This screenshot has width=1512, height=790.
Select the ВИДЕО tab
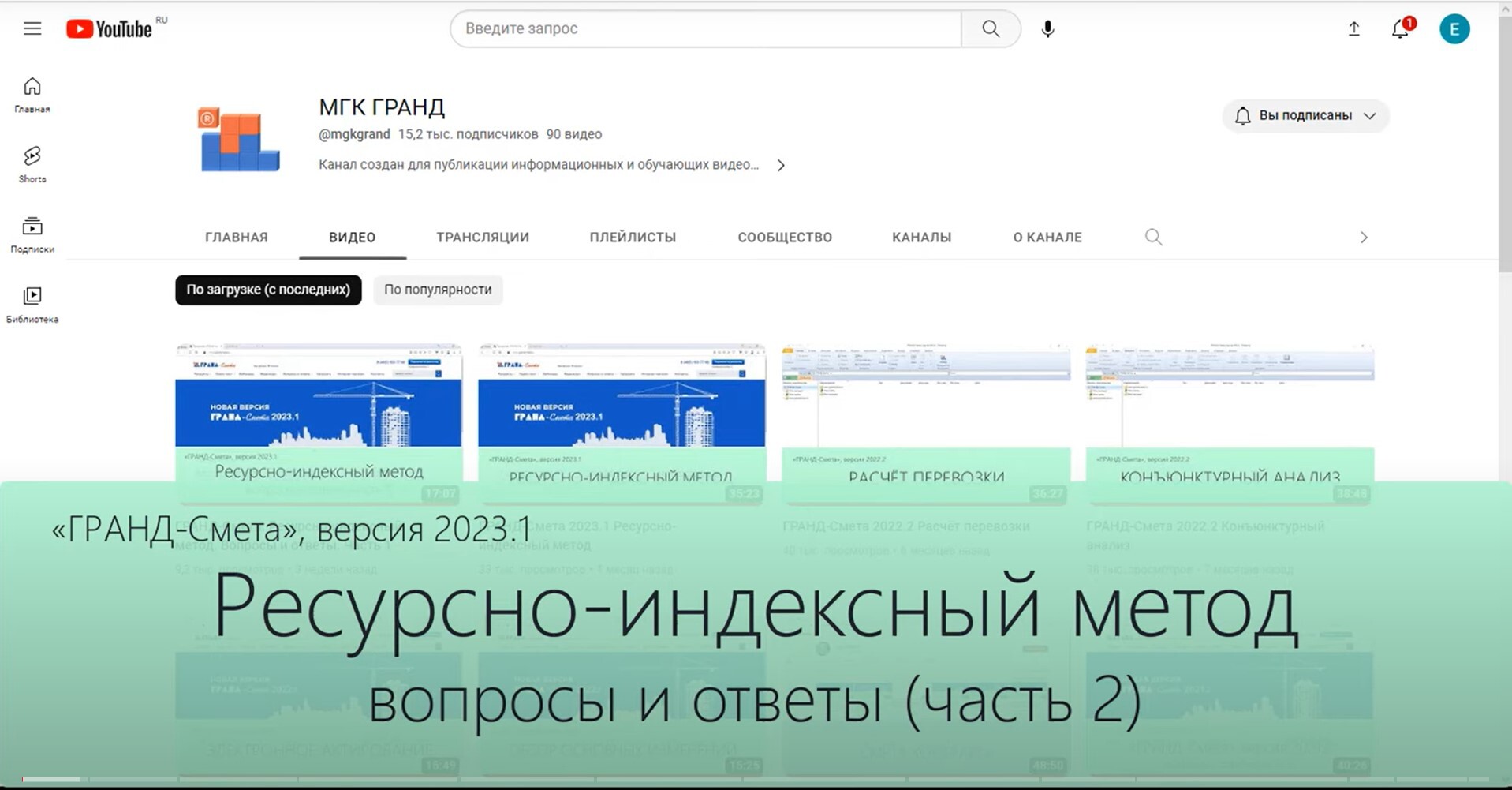[x=353, y=238]
